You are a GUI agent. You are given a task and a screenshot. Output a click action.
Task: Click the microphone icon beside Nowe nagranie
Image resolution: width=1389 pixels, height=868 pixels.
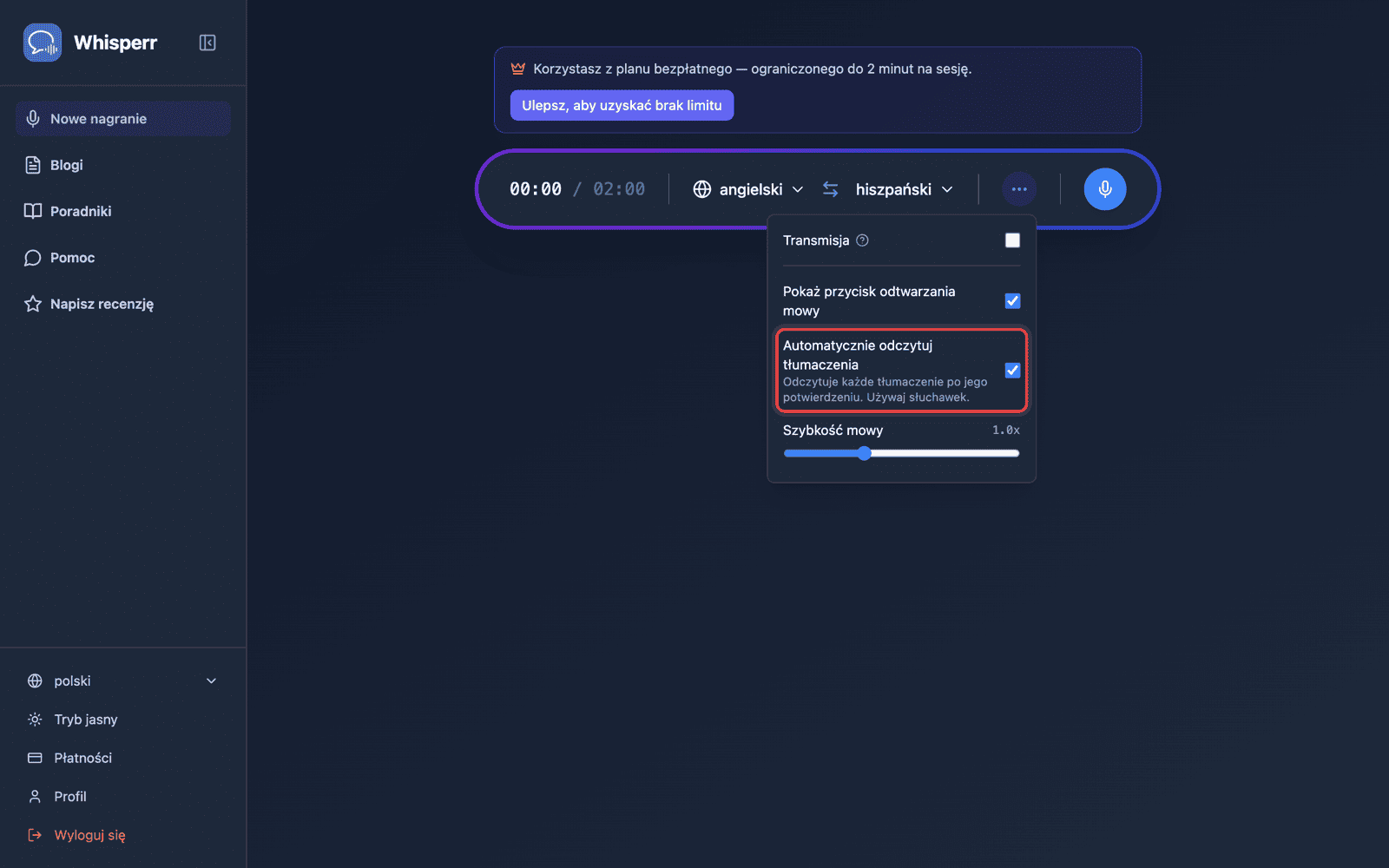33,119
